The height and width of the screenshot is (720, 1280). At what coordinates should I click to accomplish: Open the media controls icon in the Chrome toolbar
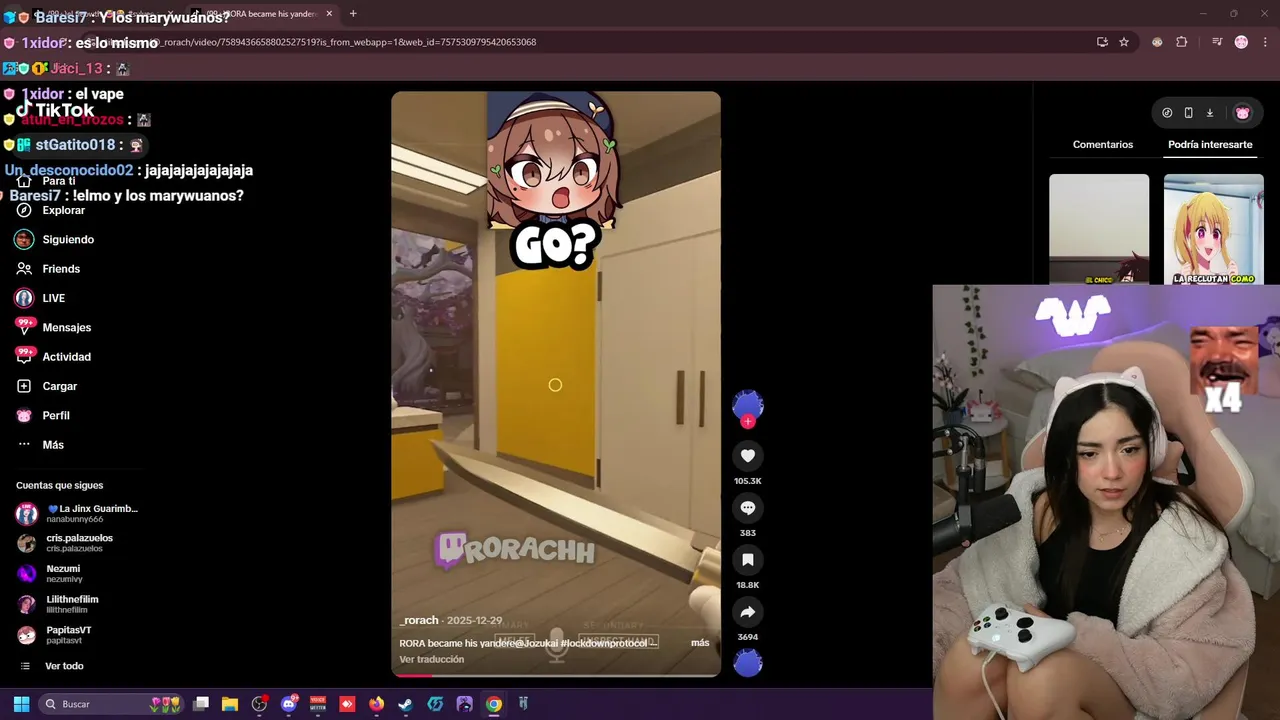(1217, 42)
